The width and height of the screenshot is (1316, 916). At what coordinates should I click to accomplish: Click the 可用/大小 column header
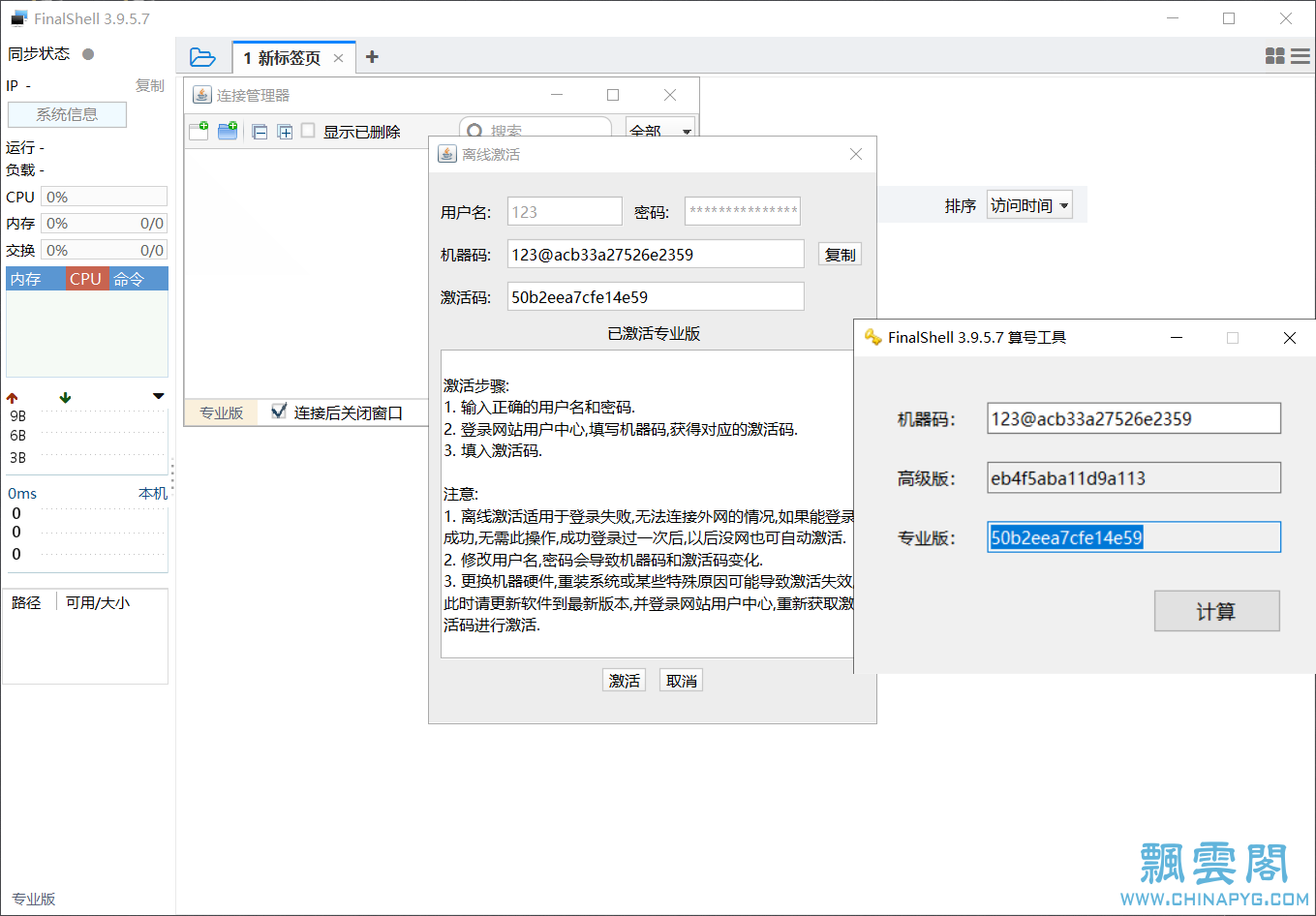click(x=97, y=602)
